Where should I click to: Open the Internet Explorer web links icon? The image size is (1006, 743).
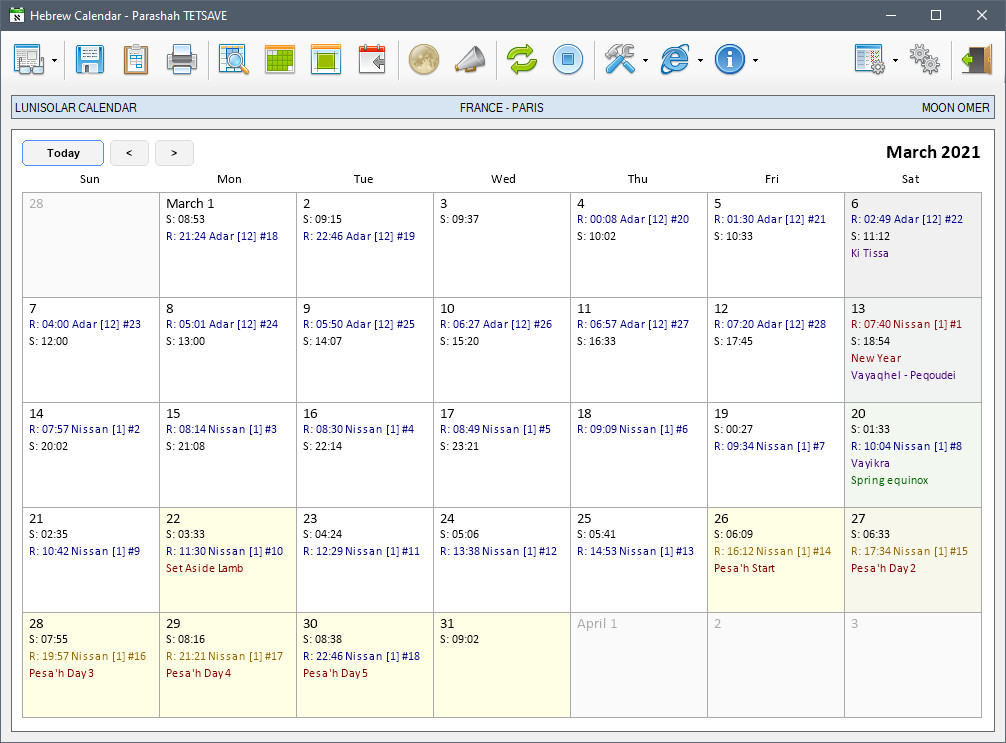[675, 60]
